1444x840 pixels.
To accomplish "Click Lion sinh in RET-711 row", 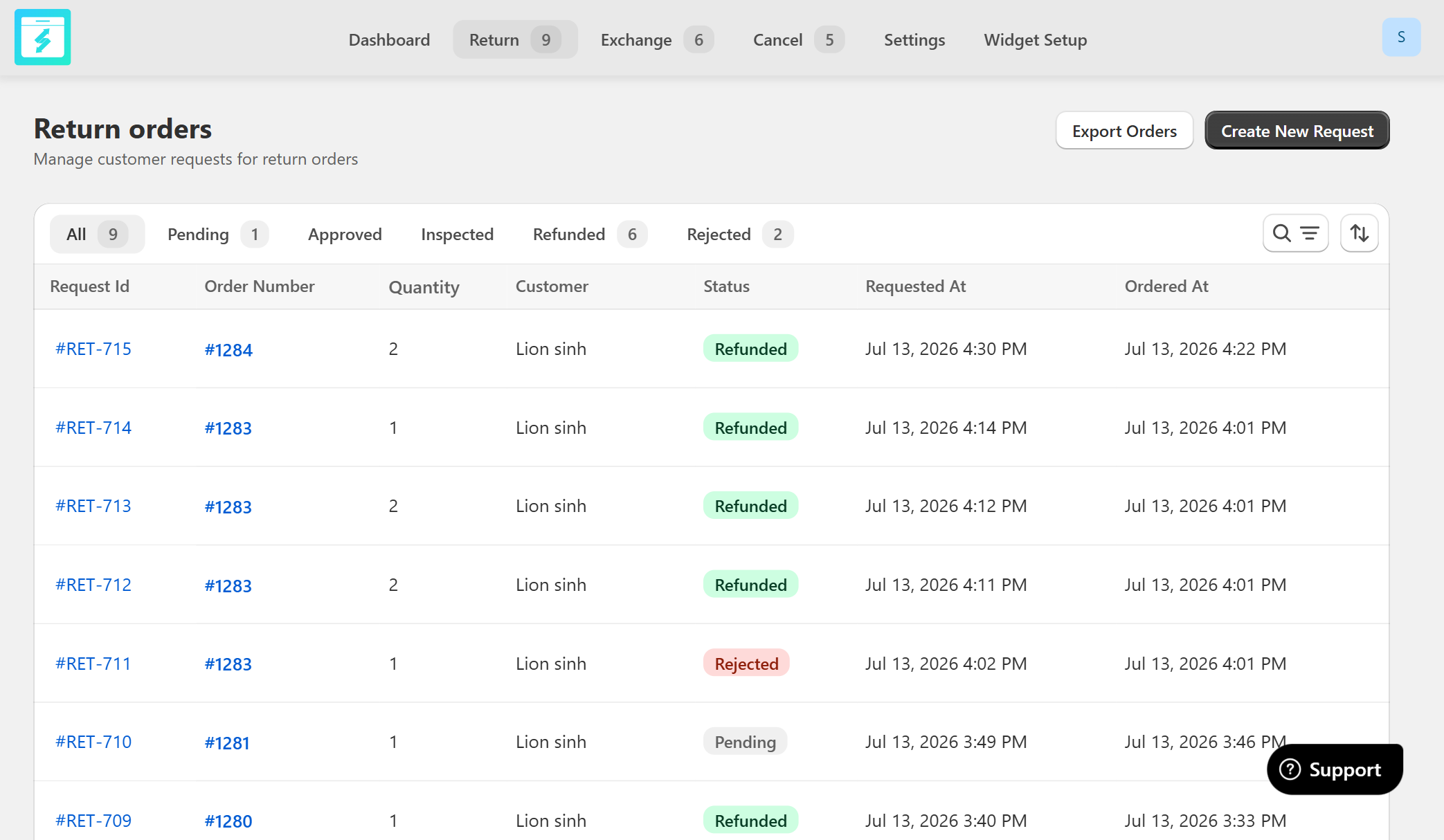I will pos(551,664).
